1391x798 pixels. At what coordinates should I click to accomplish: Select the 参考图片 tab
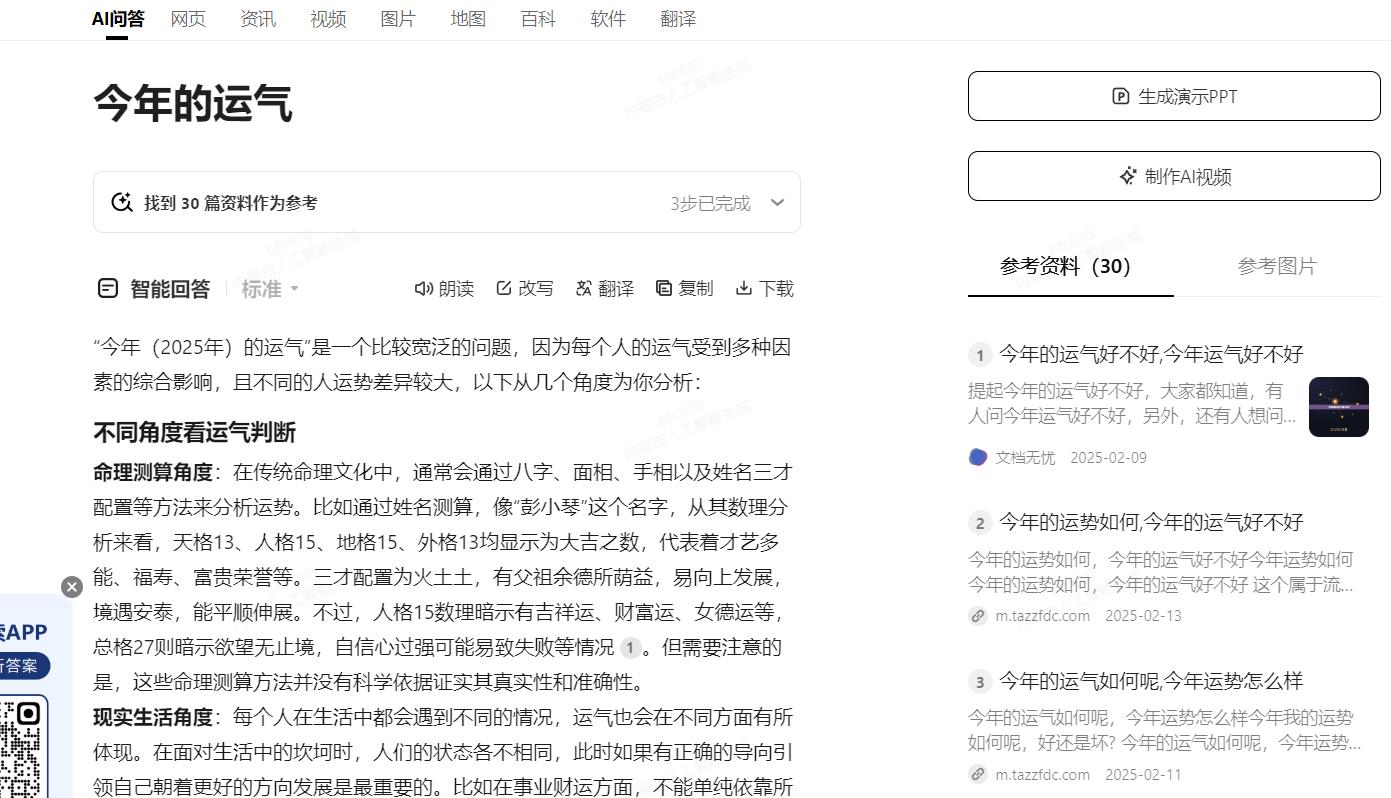1277,266
